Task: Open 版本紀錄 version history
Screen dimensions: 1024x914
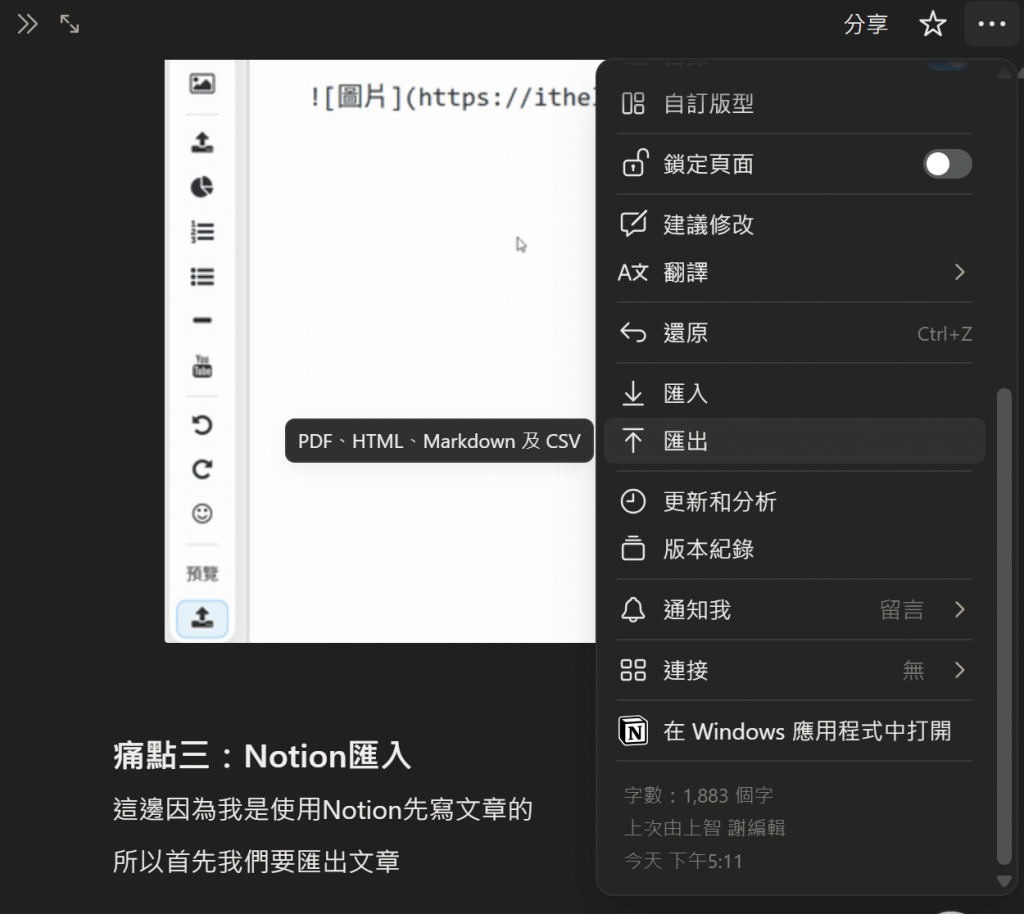Action: (794, 549)
